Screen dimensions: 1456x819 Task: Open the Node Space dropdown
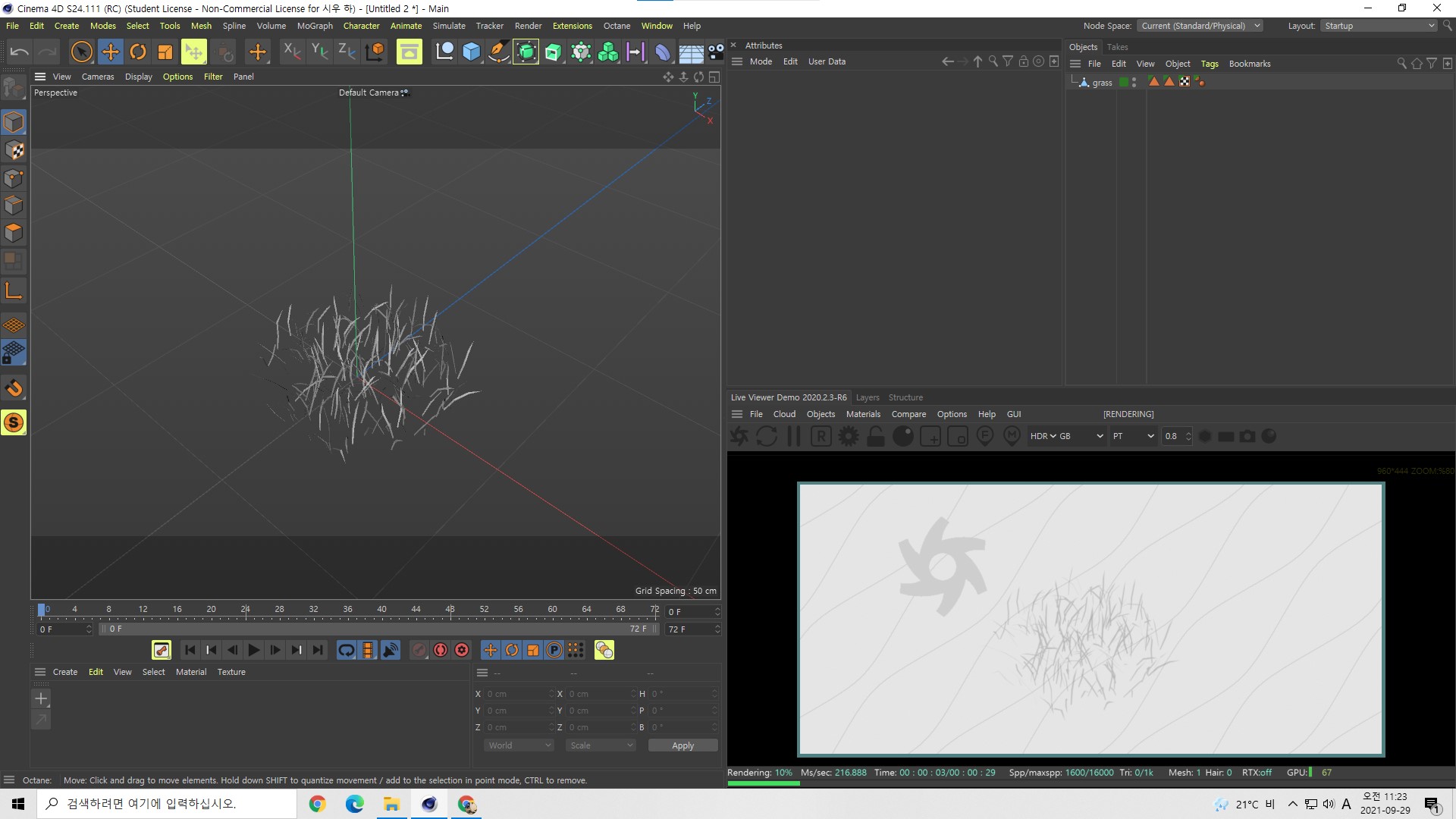1200,25
